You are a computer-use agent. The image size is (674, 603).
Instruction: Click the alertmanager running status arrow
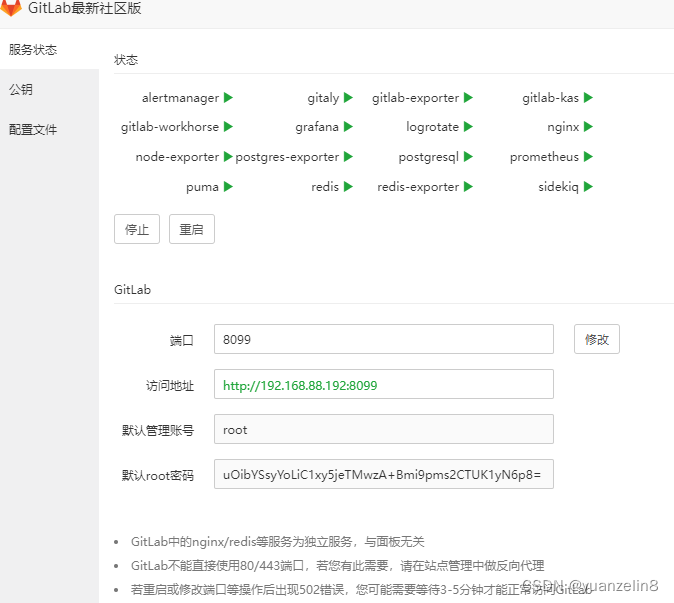(x=228, y=98)
